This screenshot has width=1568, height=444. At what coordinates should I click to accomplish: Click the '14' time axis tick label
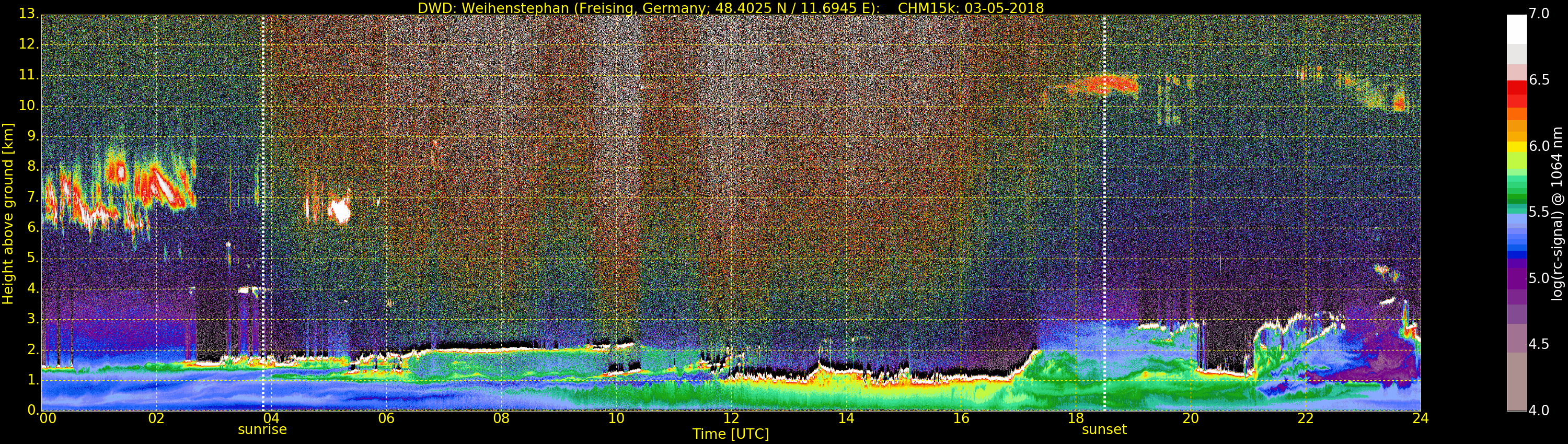tap(846, 418)
